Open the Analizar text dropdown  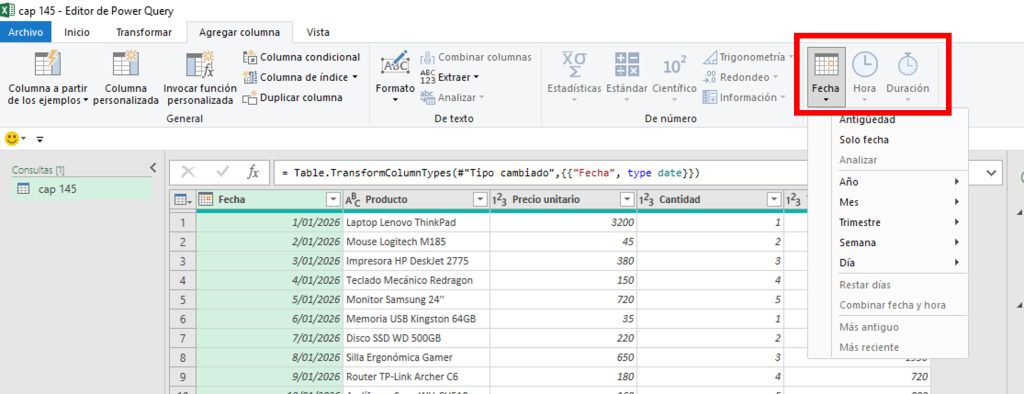point(453,97)
